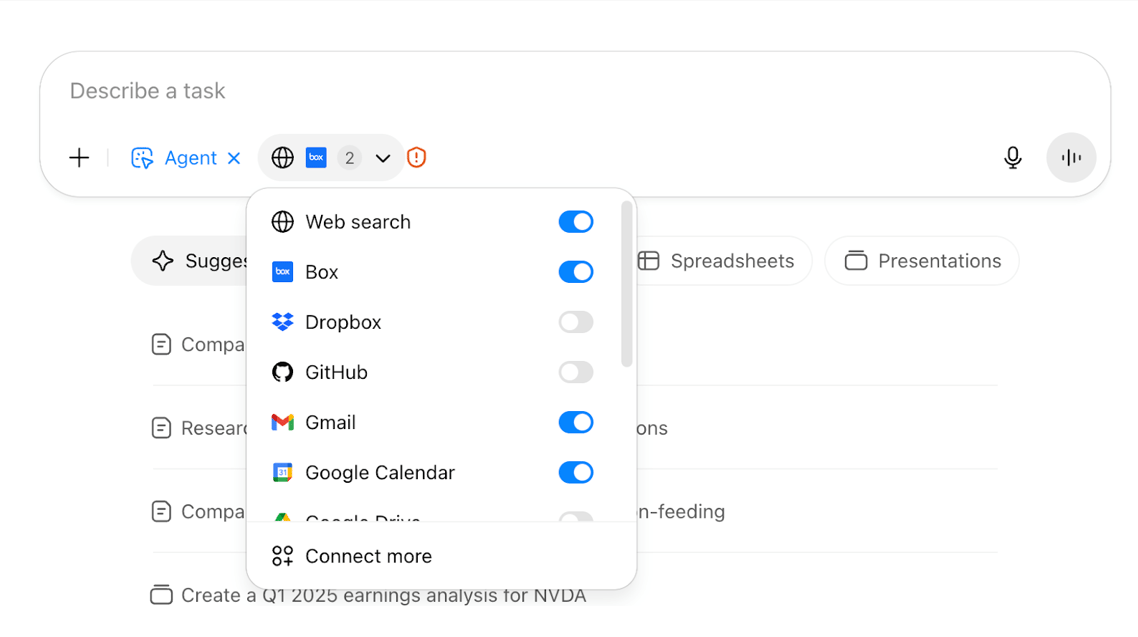This screenshot has height=637, width=1138.
Task: Click the connectors list scrollbar
Action: tap(626, 284)
